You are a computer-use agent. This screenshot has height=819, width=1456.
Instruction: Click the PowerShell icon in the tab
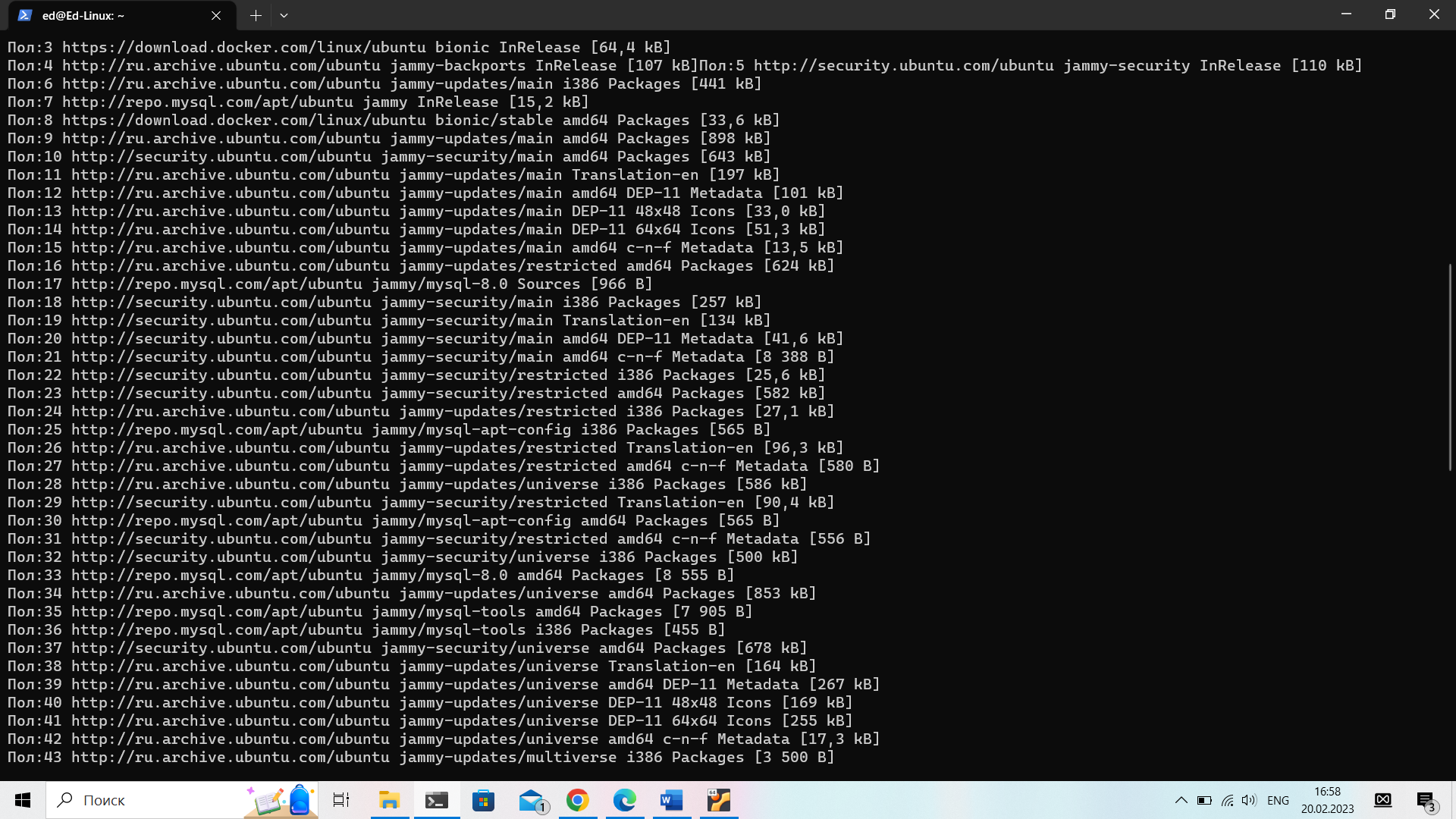tap(24, 15)
